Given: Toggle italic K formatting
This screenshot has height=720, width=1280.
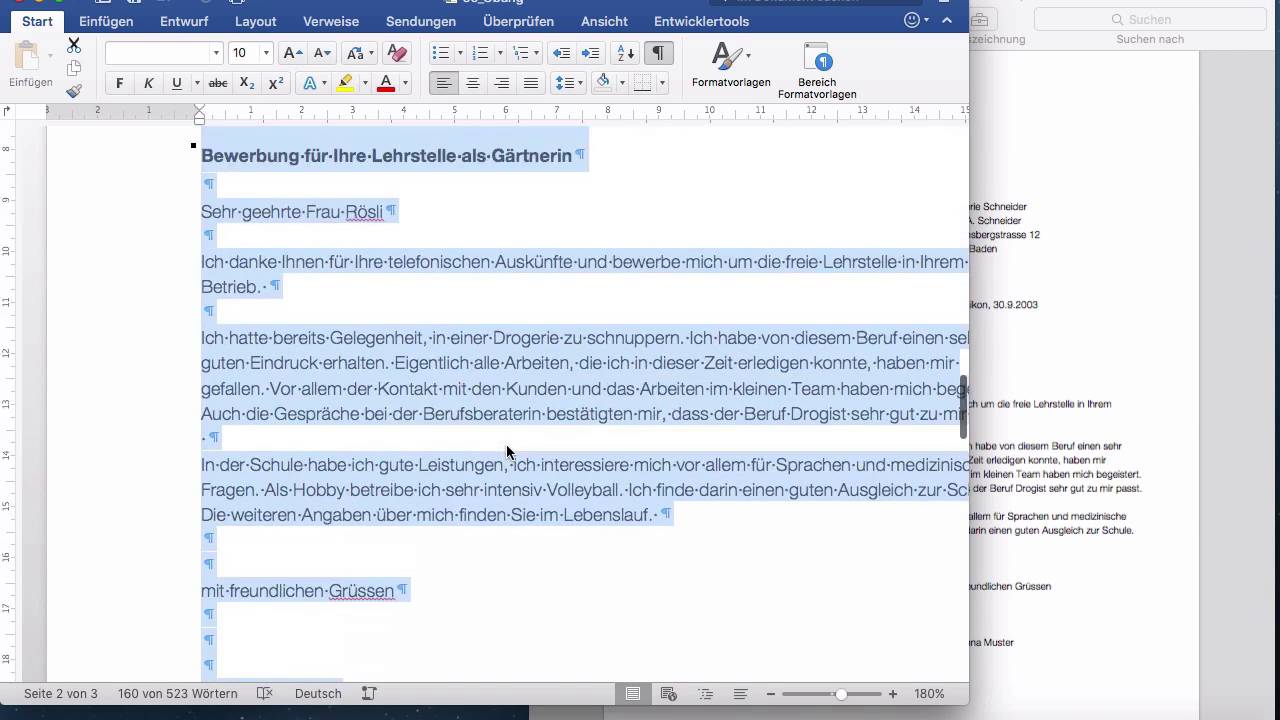Looking at the screenshot, I should point(148,84).
